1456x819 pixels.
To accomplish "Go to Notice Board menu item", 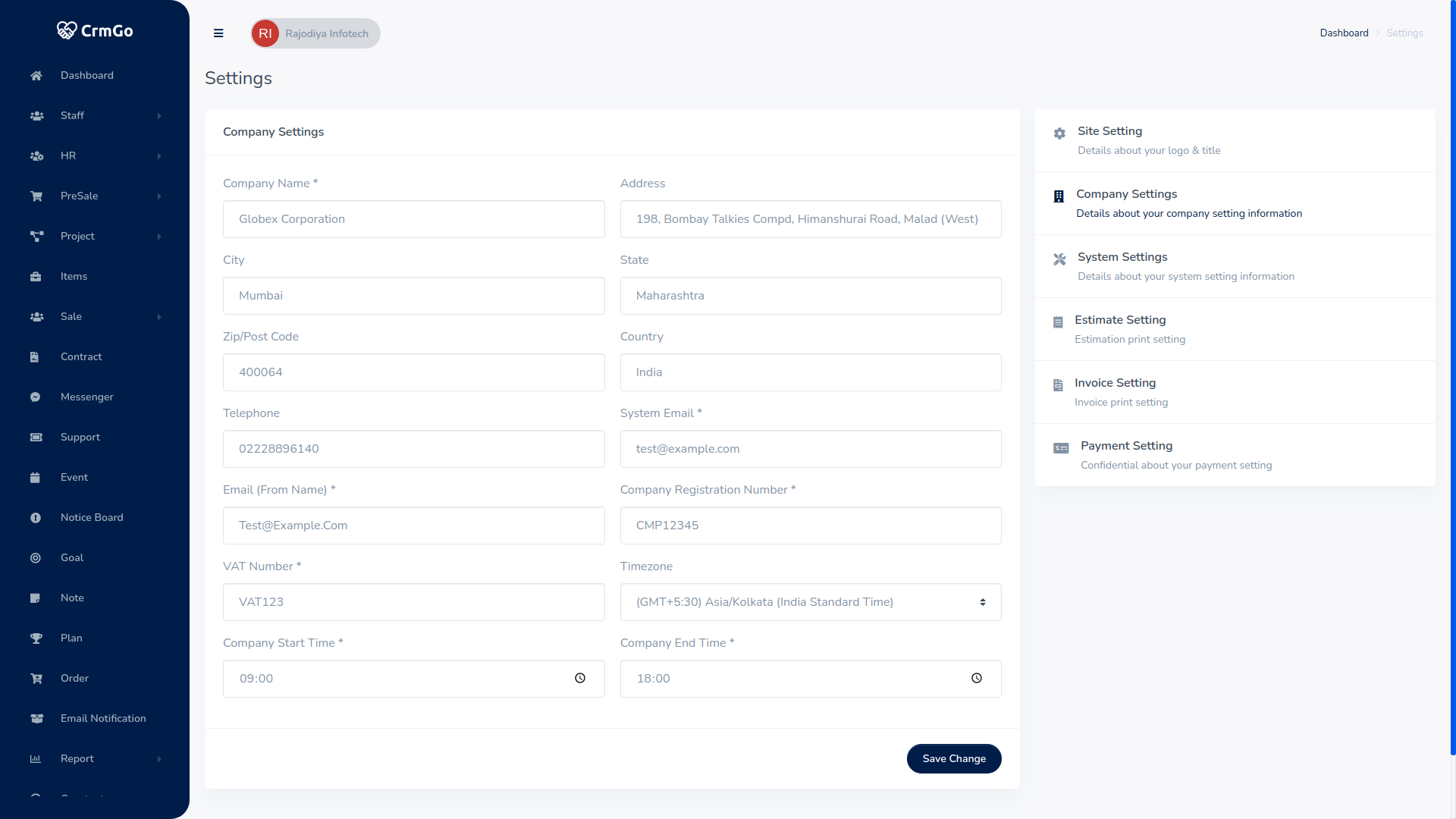I will [x=92, y=517].
